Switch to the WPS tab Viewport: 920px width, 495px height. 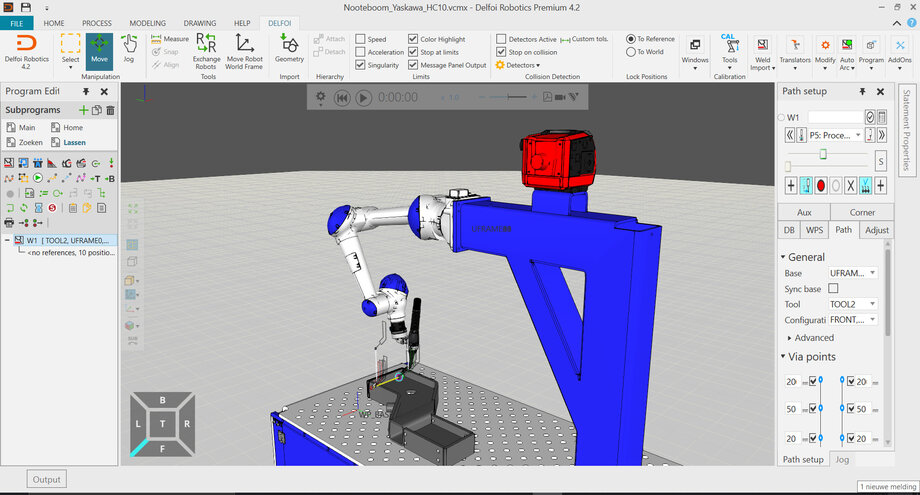[815, 230]
